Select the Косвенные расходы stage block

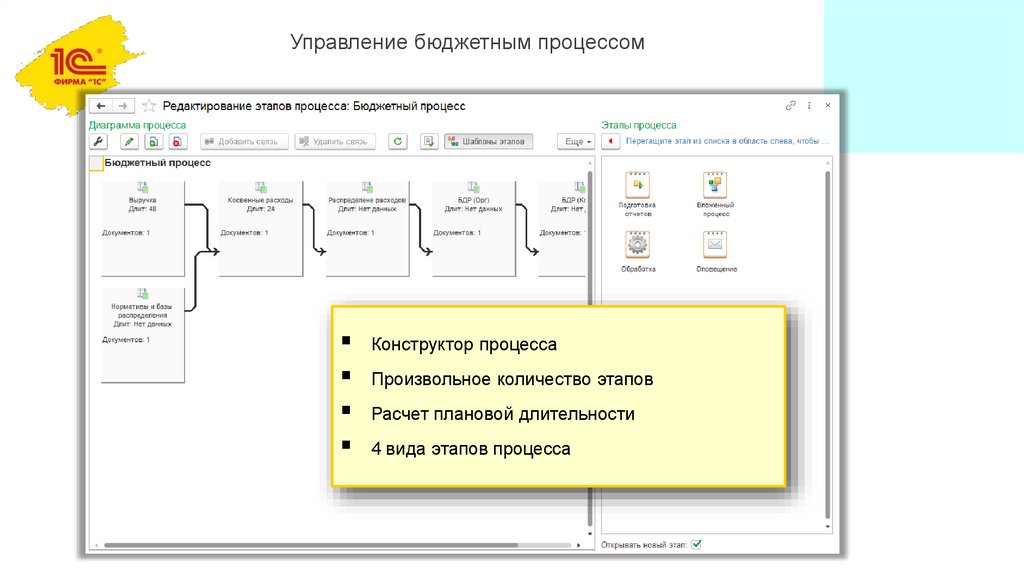[x=261, y=229]
